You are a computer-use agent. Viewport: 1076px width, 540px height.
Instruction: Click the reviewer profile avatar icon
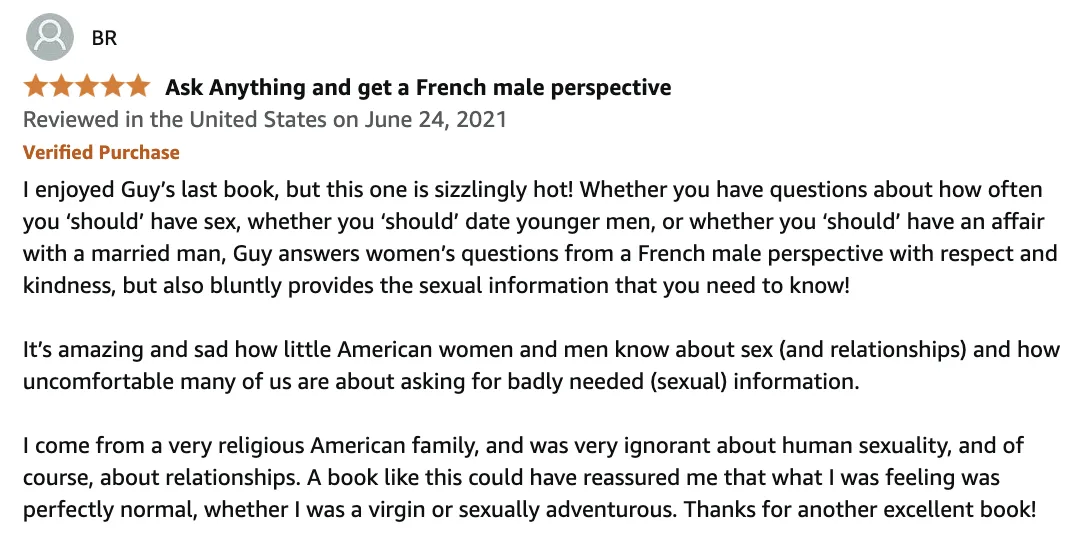coord(50,37)
